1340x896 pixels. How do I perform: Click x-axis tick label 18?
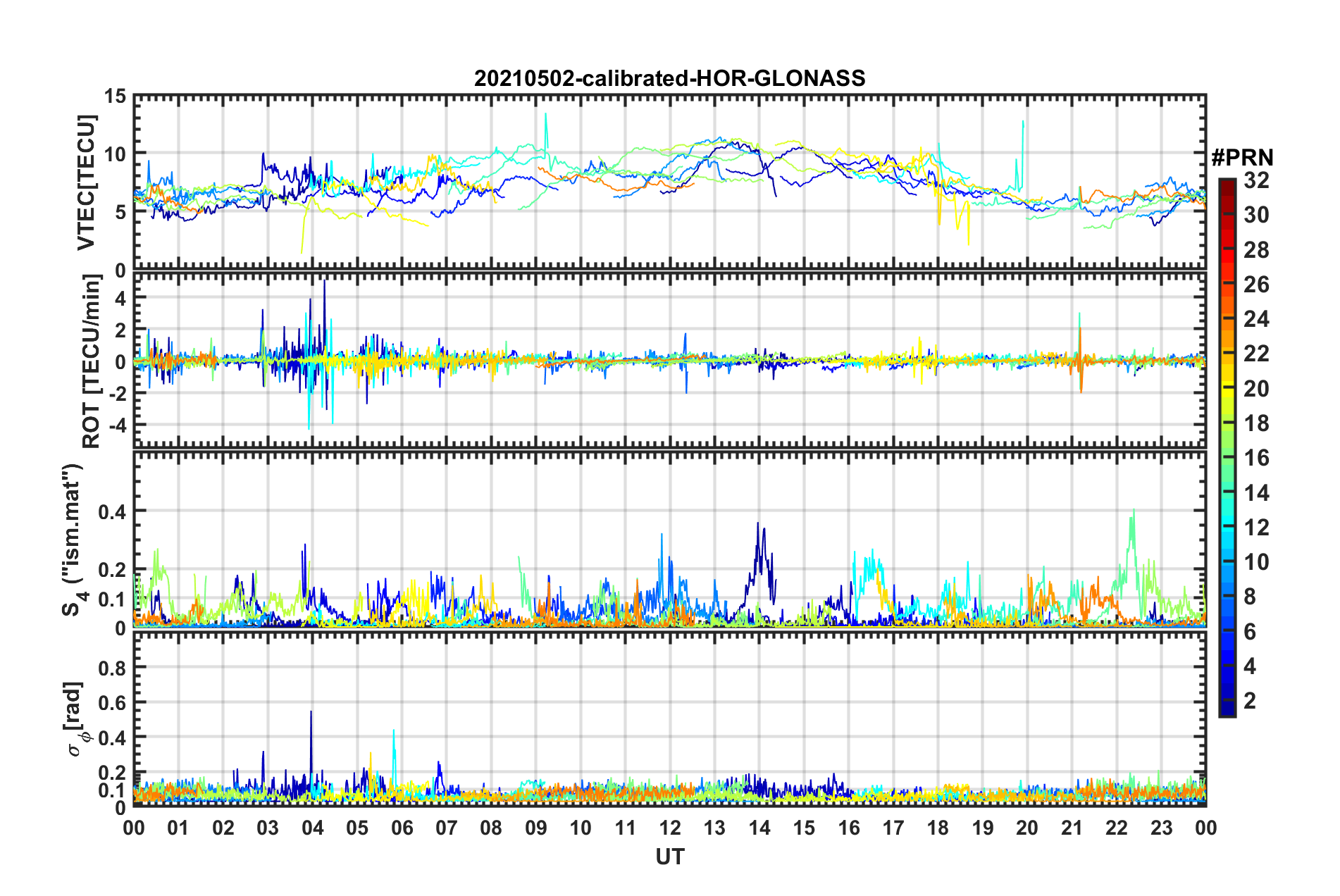938,828
